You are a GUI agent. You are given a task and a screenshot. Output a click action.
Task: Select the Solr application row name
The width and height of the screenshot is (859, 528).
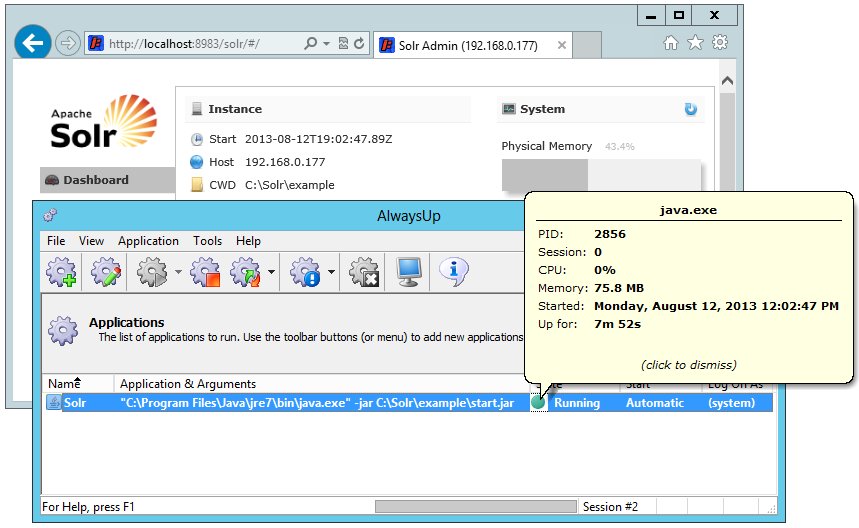(x=75, y=403)
